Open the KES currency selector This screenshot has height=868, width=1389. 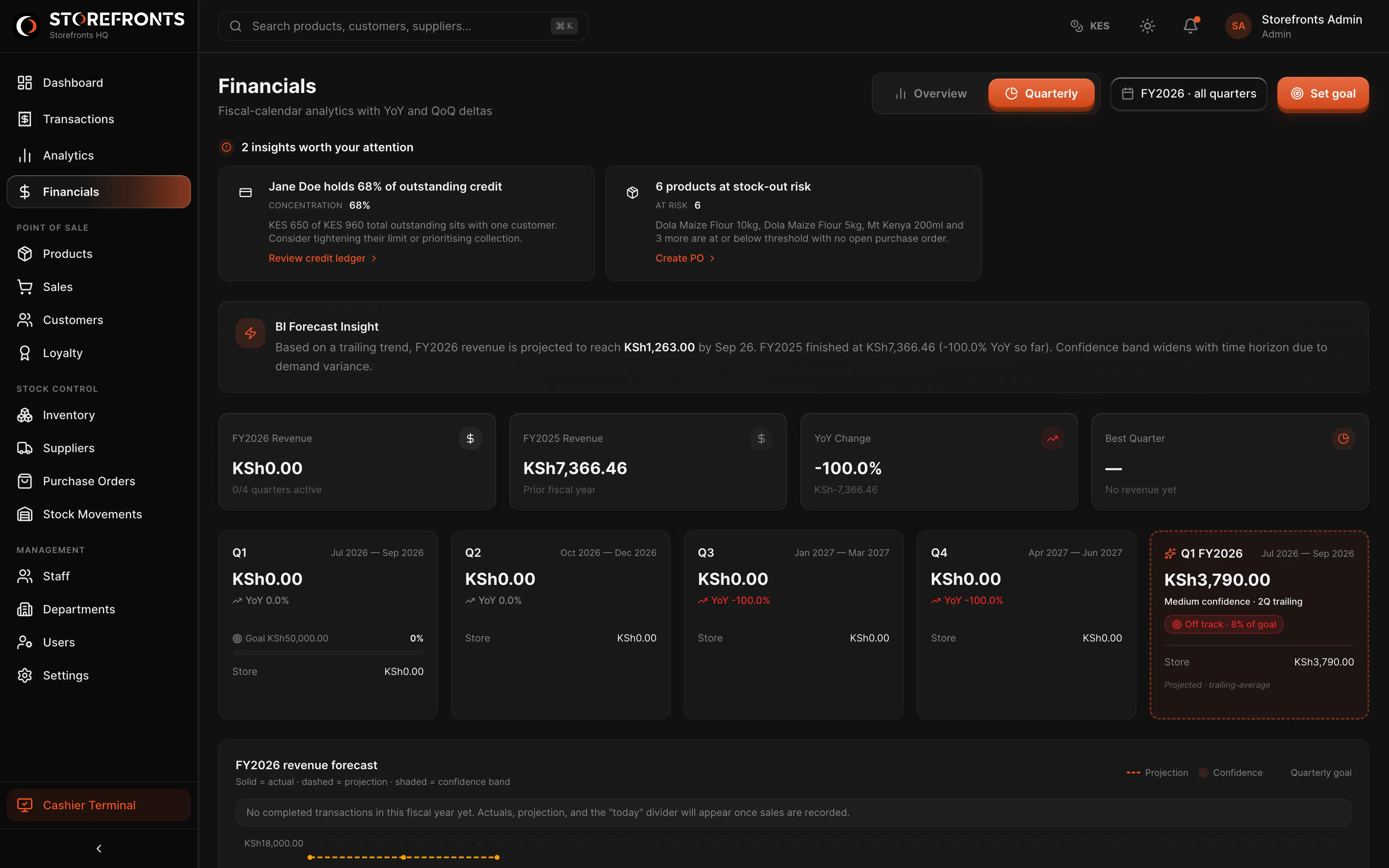pos(1090,26)
